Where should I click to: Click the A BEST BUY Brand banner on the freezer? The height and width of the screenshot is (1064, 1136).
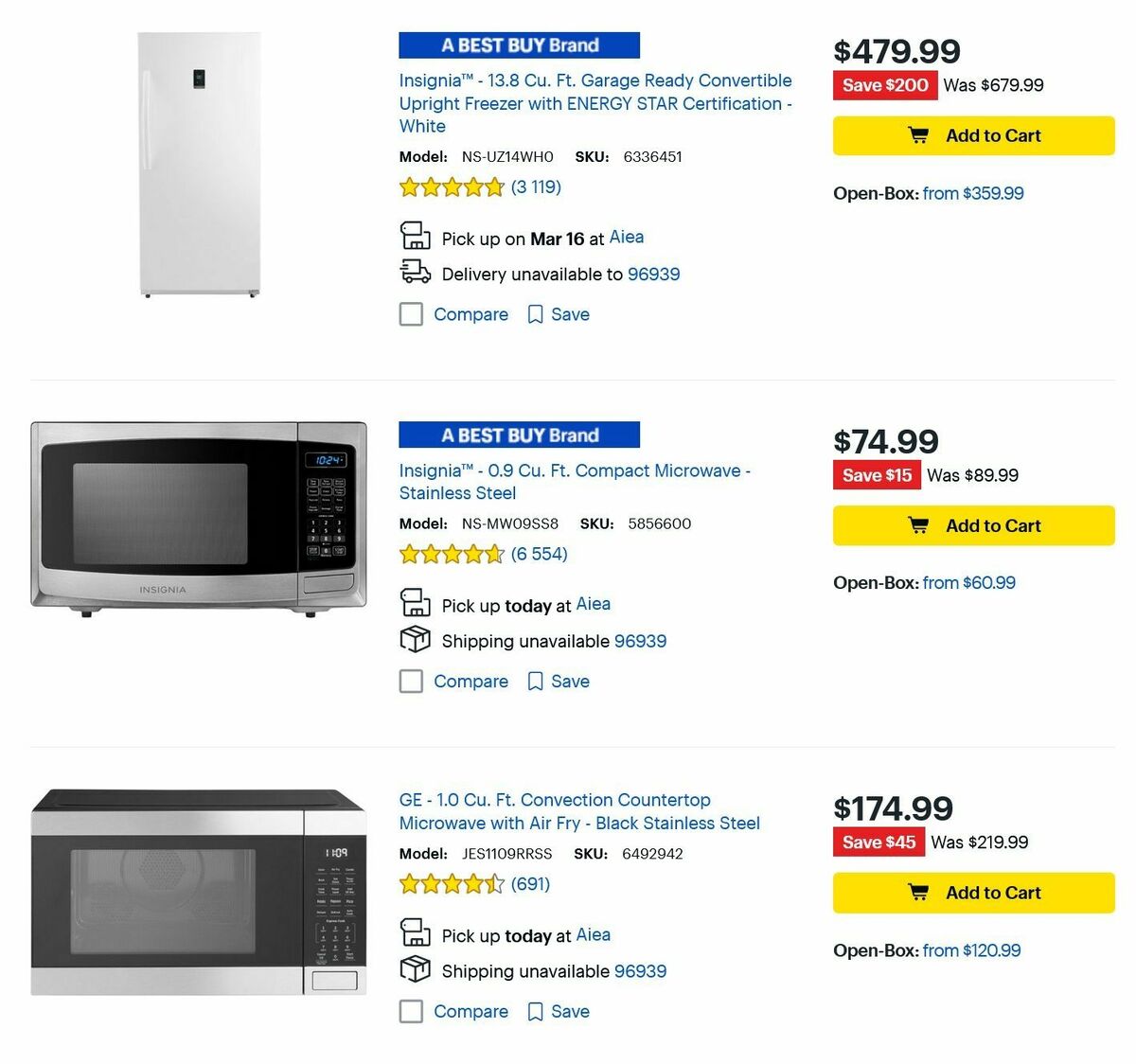pos(519,44)
